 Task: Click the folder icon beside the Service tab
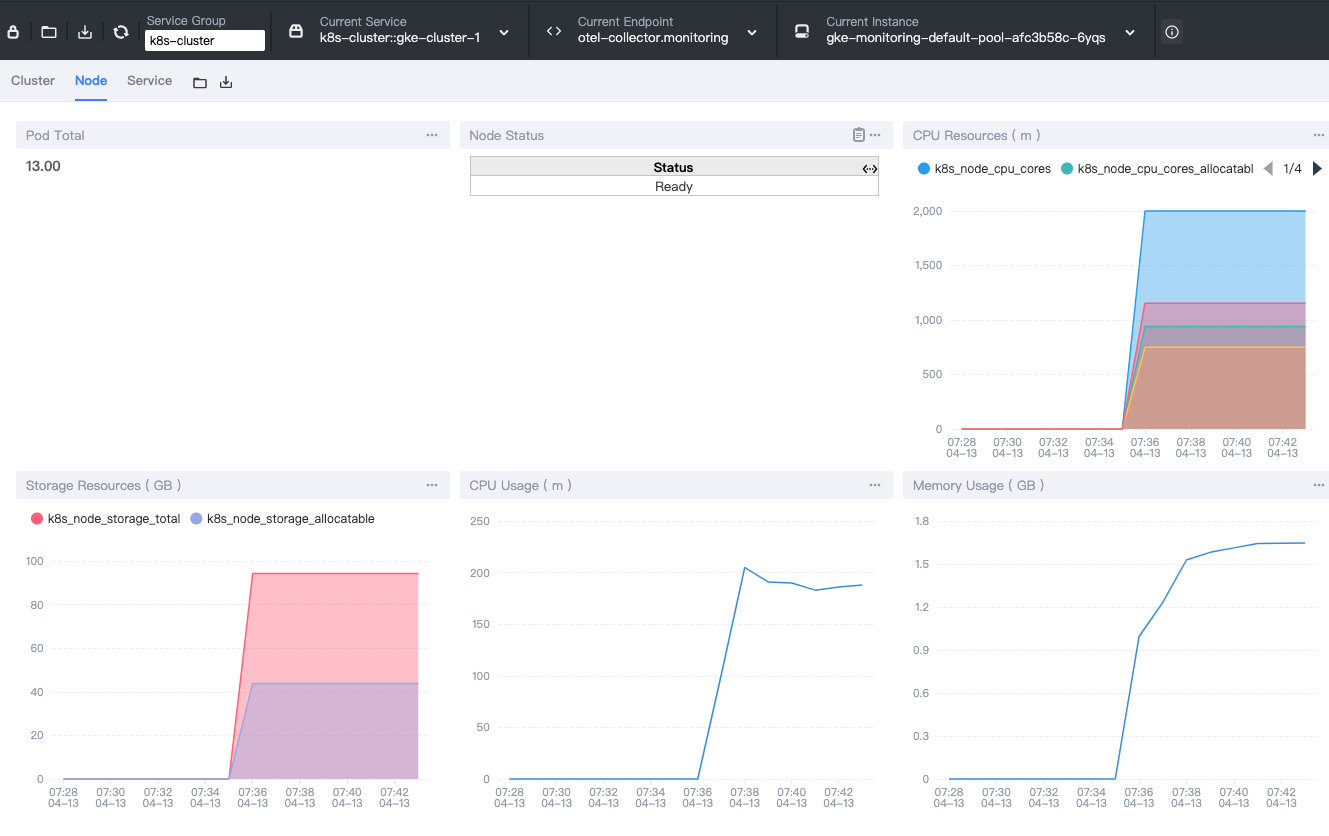(x=200, y=82)
